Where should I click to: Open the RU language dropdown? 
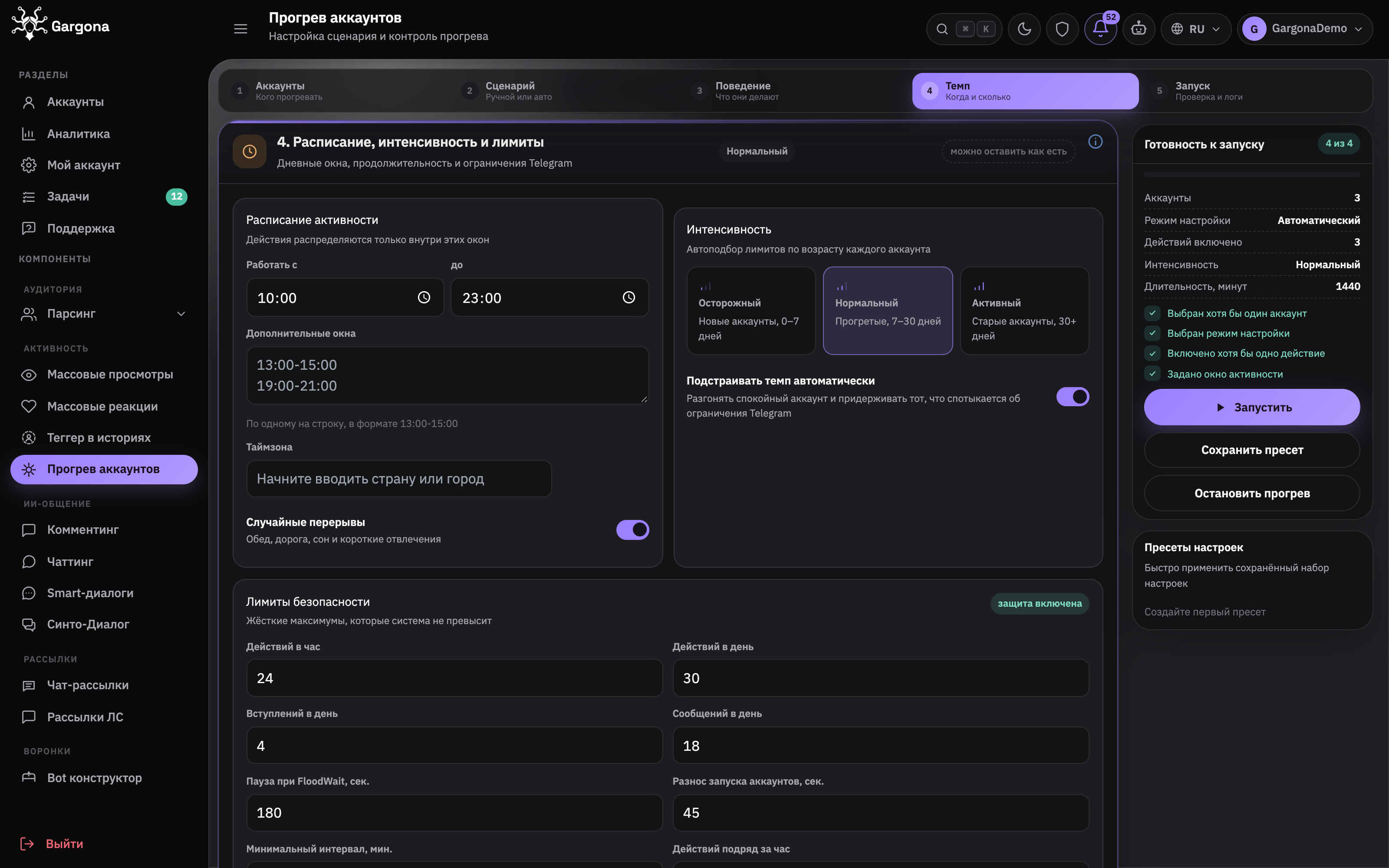click(1195, 29)
